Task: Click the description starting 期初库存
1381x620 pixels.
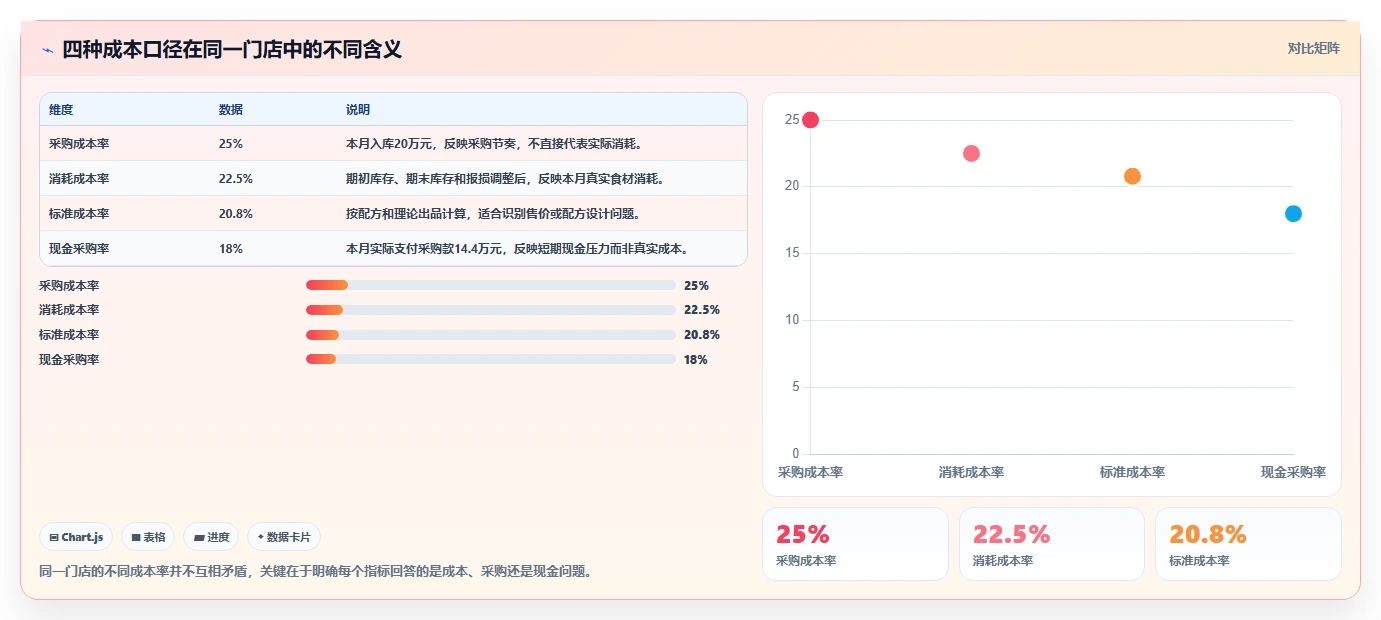Action: coord(505,179)
